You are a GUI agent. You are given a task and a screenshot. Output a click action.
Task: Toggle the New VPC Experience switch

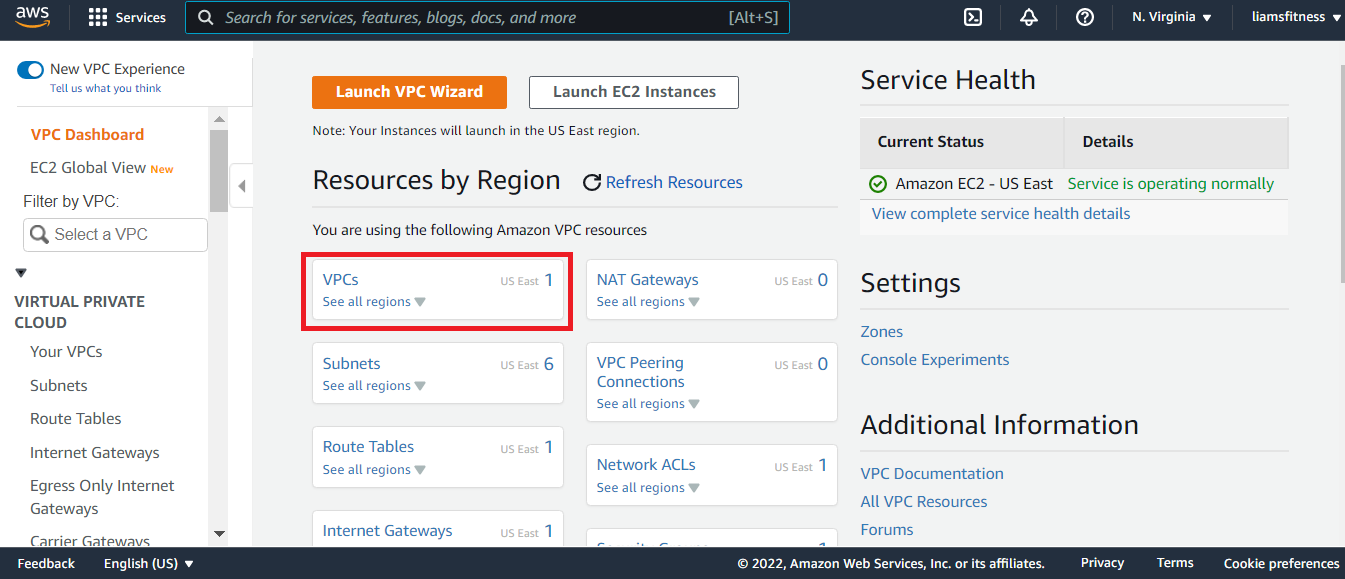pyautogui.click(x=31, y=70)
